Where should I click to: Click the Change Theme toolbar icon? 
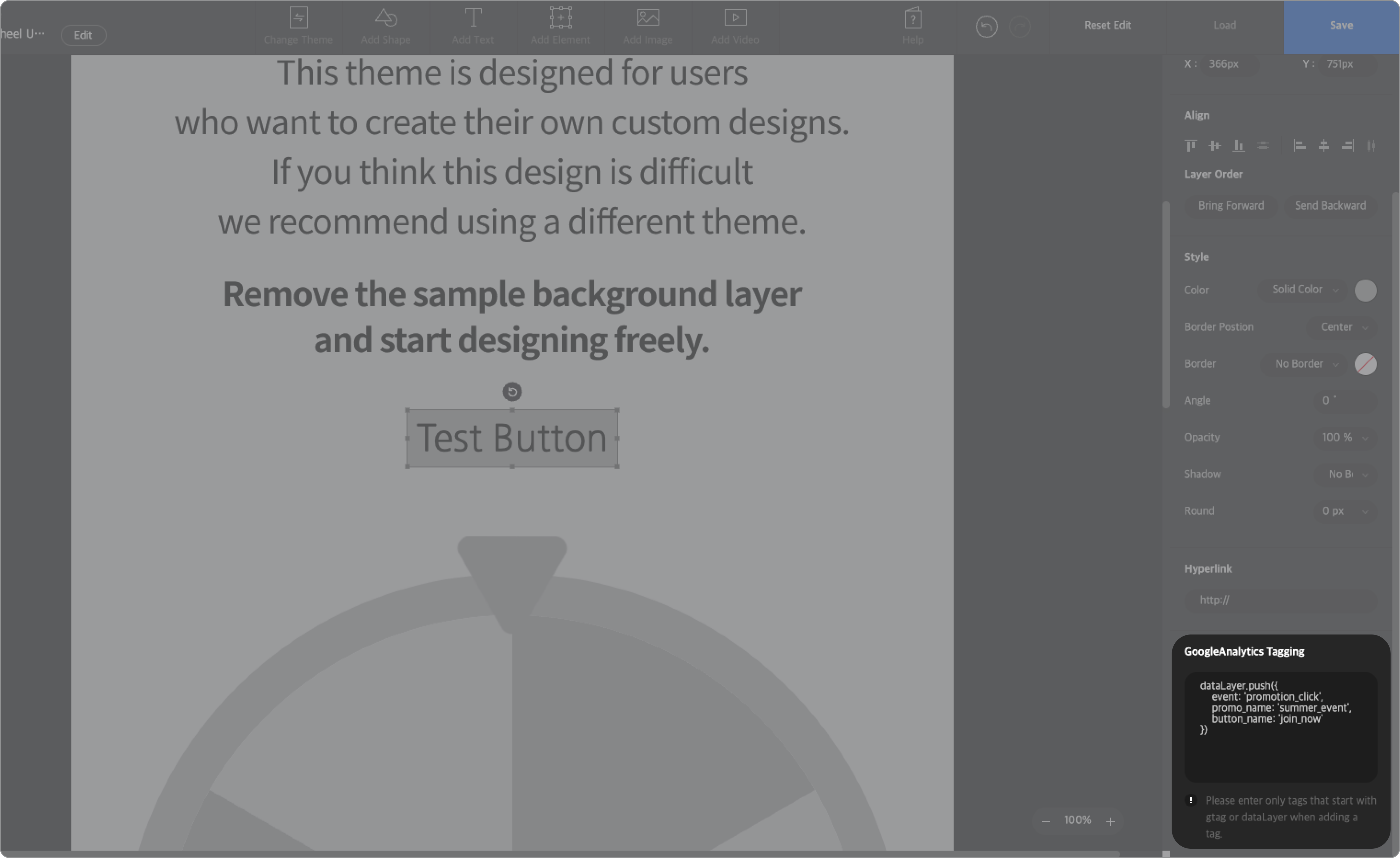[298, 26]
